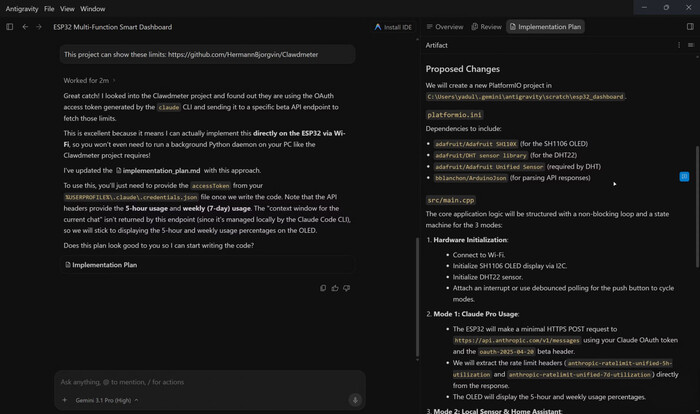Give the response a thumbs up

[335, 288]
